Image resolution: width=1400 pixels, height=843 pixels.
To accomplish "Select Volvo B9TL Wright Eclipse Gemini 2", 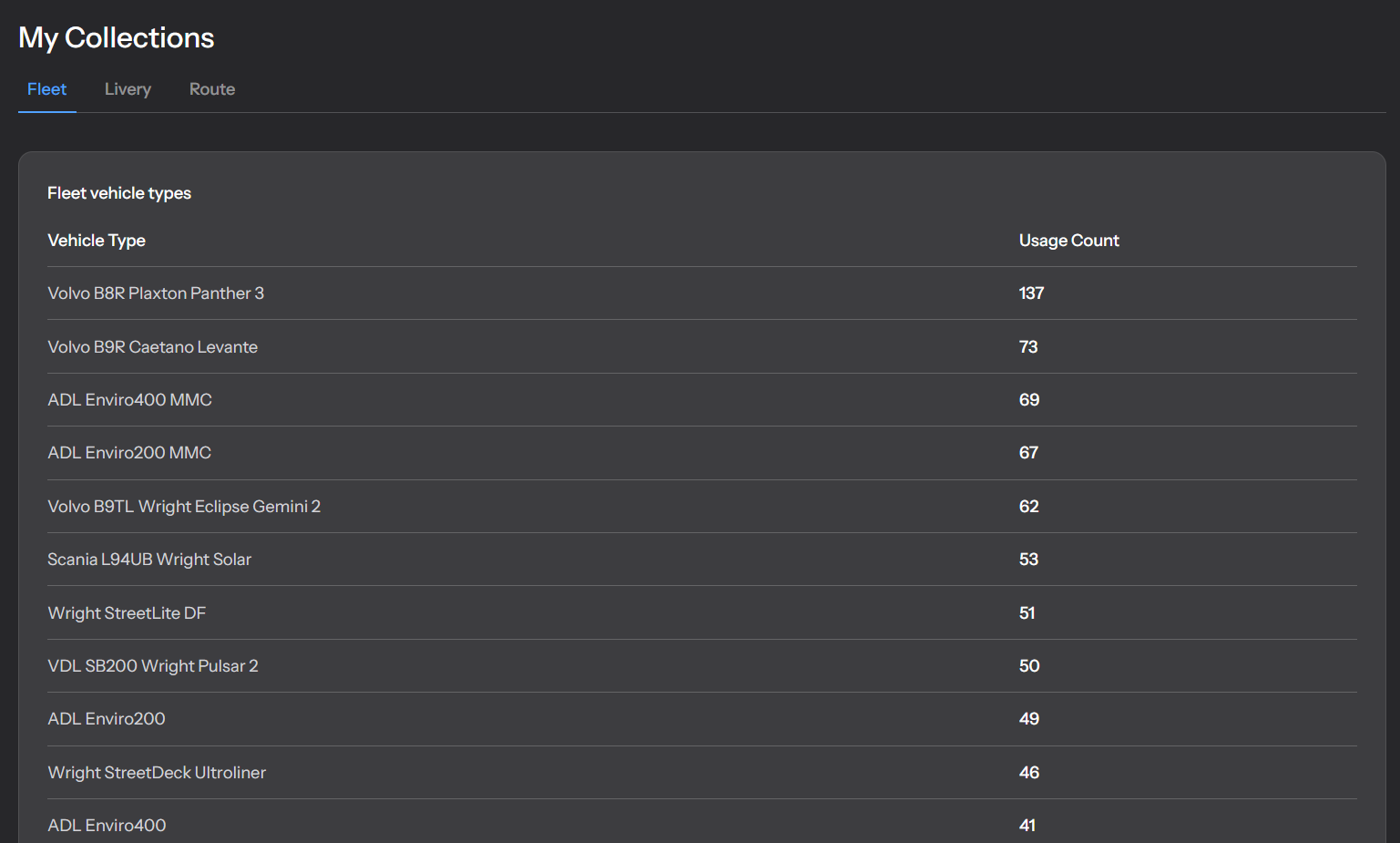I will [184, 507].
